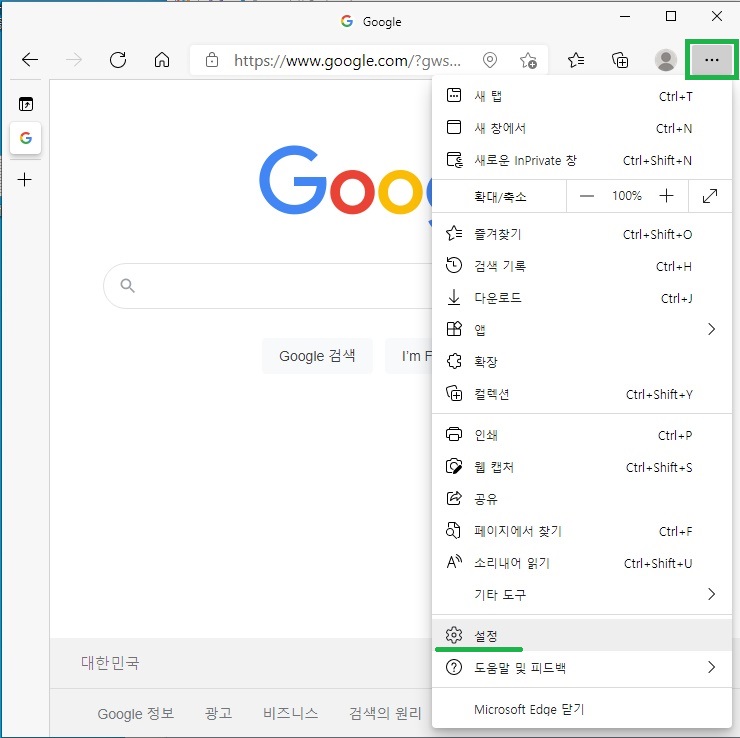Viewport: 740px width, 738px height.
Task: Select 새 창에서 menu item
Action: click(581, 128)
